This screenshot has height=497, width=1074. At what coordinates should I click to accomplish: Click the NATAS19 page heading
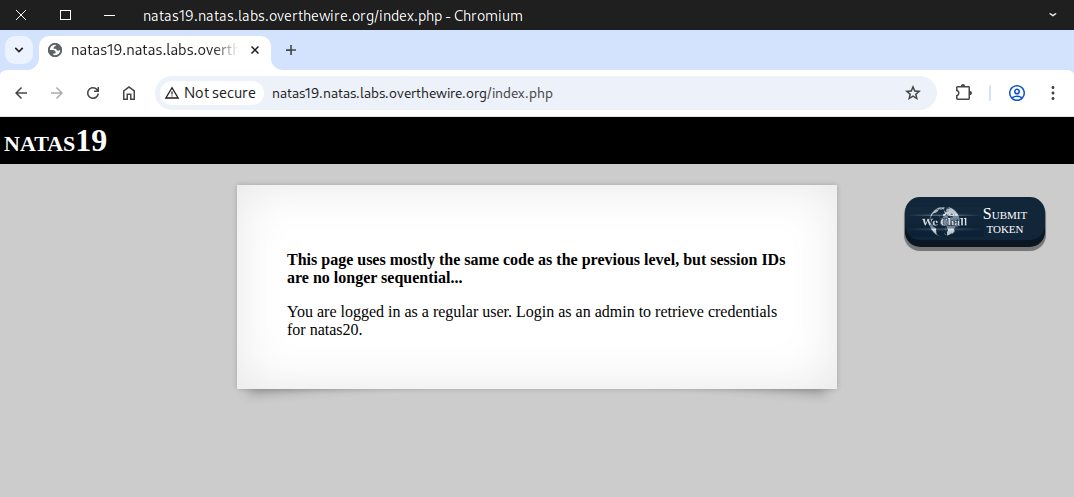pos(56,142)
